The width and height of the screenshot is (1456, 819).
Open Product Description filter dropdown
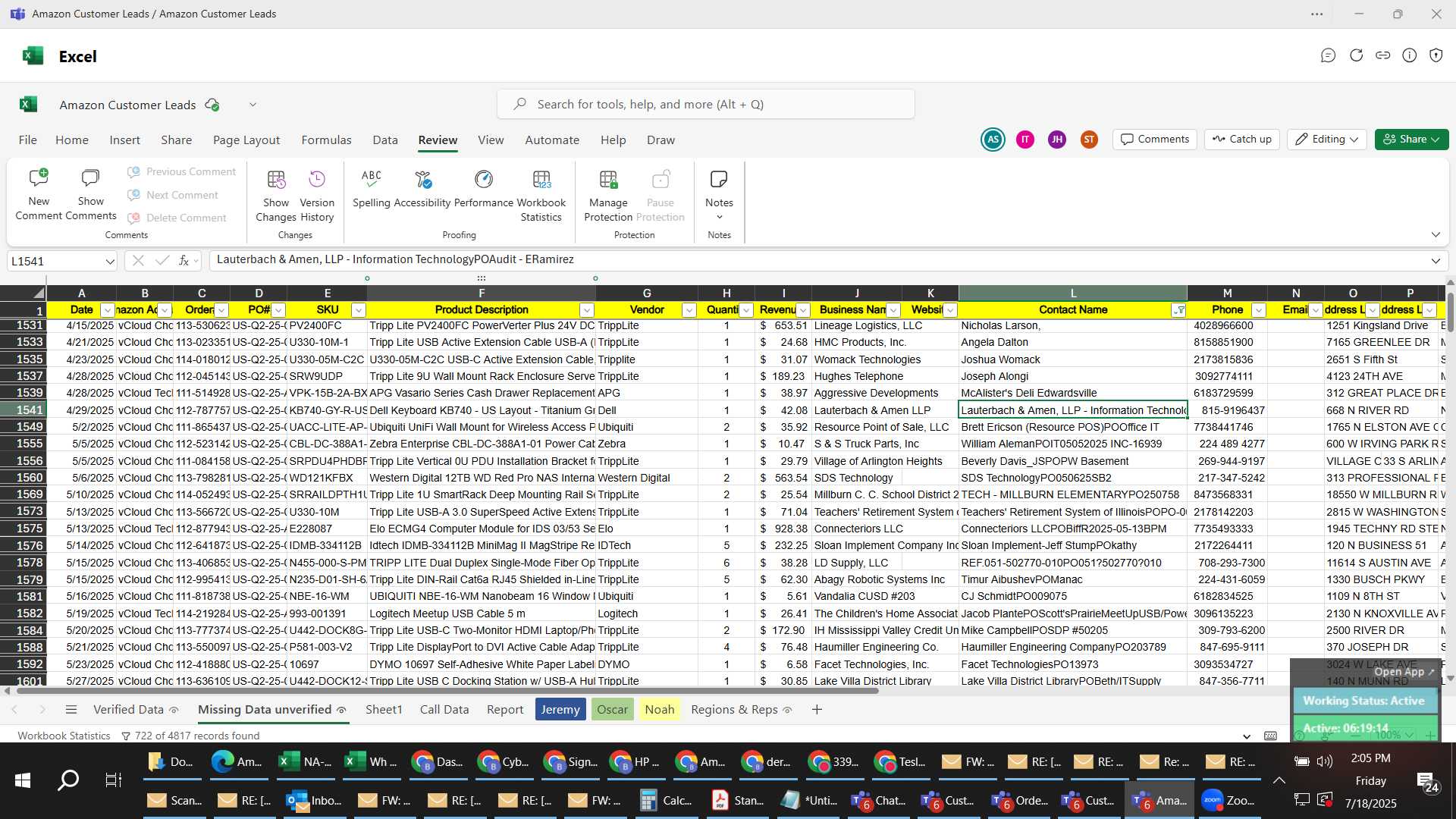point(586,310)
